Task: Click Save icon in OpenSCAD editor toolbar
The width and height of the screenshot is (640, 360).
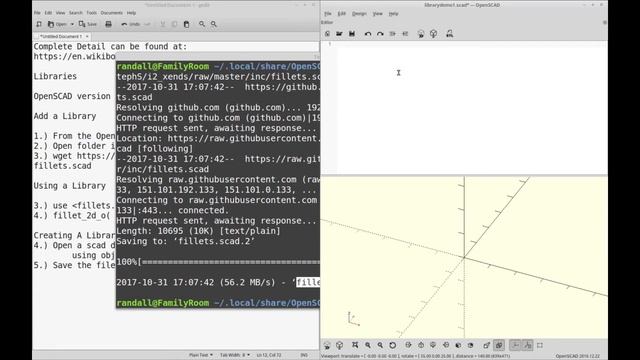Action: 351,34
